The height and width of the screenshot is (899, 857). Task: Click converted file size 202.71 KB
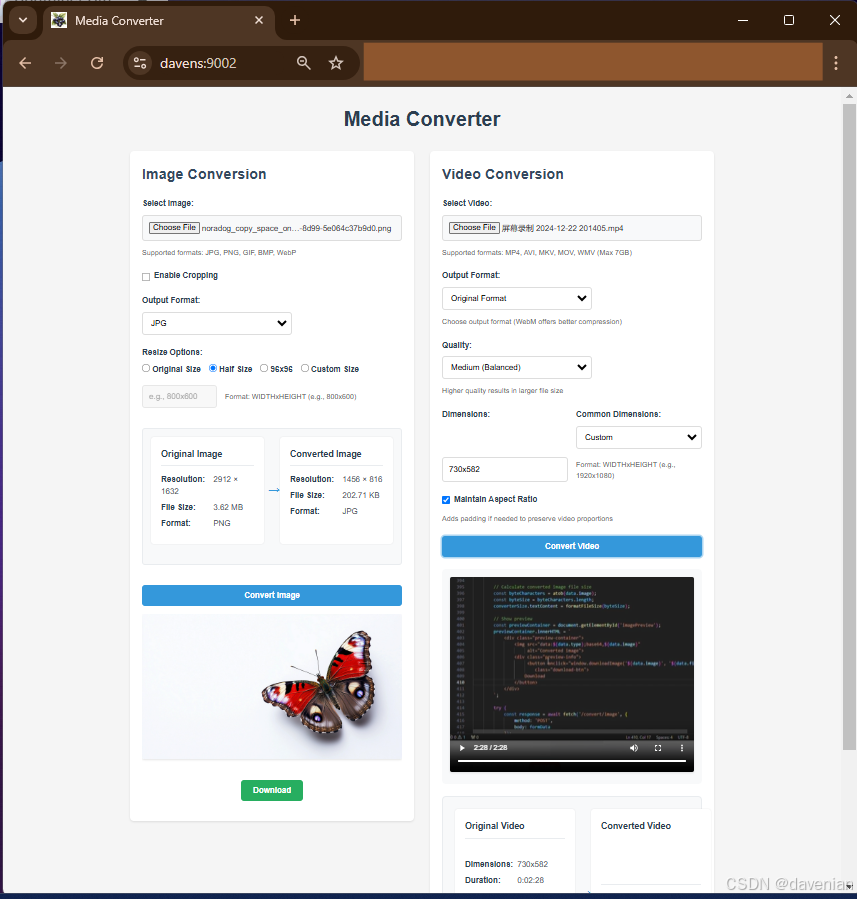click(361, 495)
